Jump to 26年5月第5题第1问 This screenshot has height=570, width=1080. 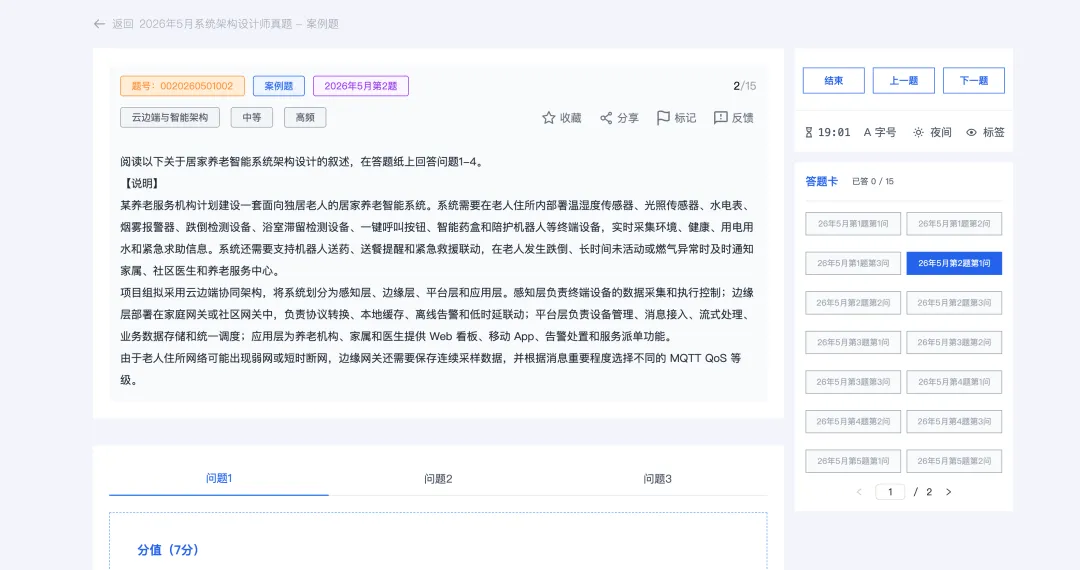pos(853,461)
